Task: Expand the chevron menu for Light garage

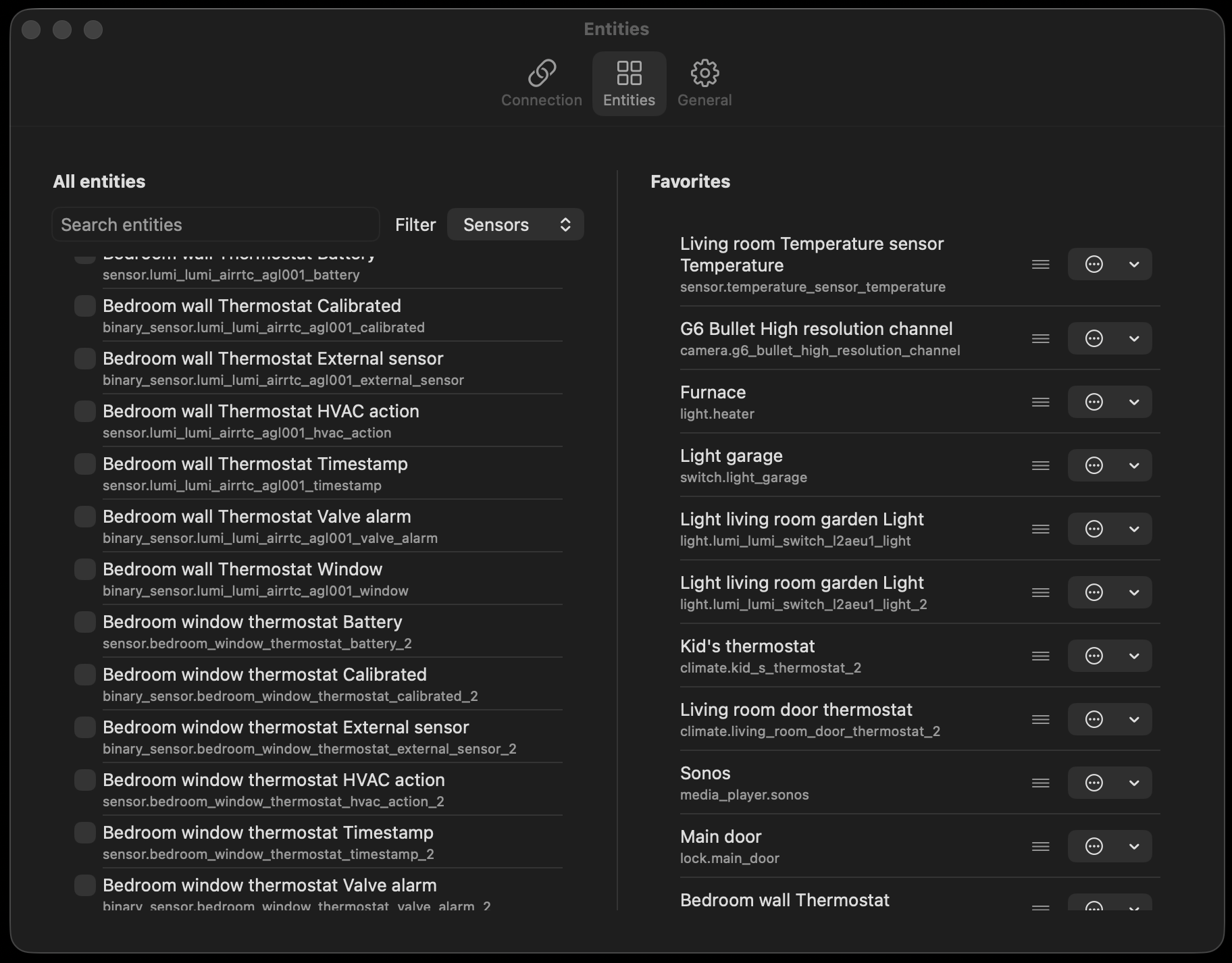Action: (x=1134, y=465)
